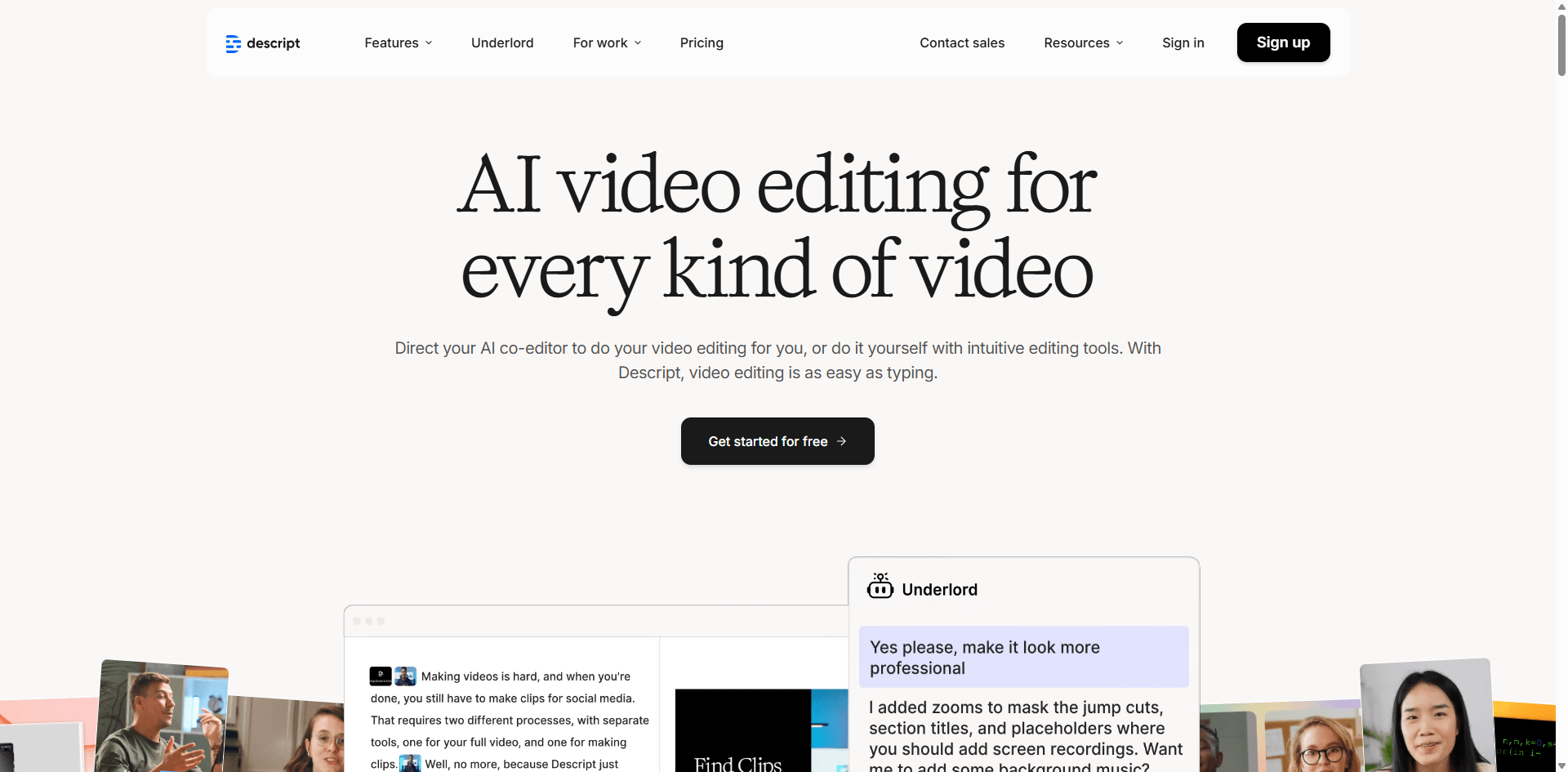Viewport: 1568px width, 772px height.
Task: Select the black title-card clip icon in transcript
Action: [x=380, y=676]
